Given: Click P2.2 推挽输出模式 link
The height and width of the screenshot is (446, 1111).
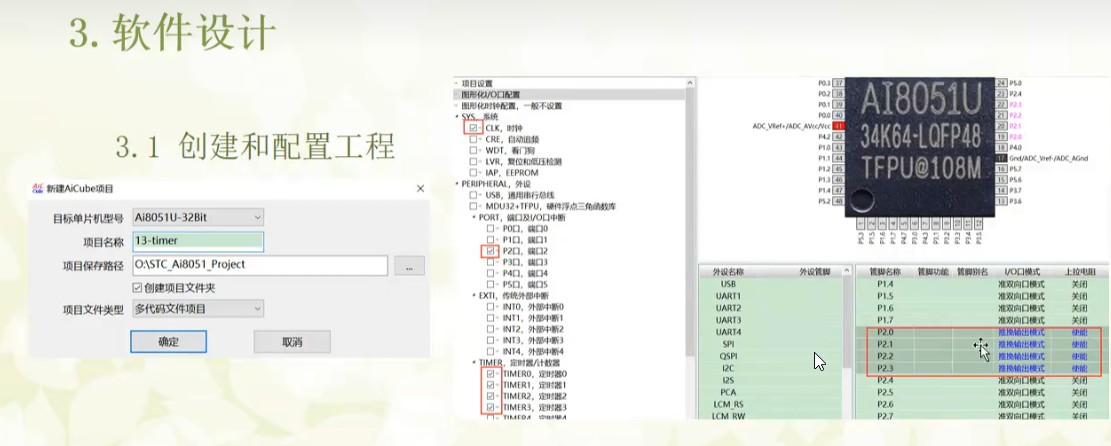Looking at the screenshot, I should coord(1021,356).
